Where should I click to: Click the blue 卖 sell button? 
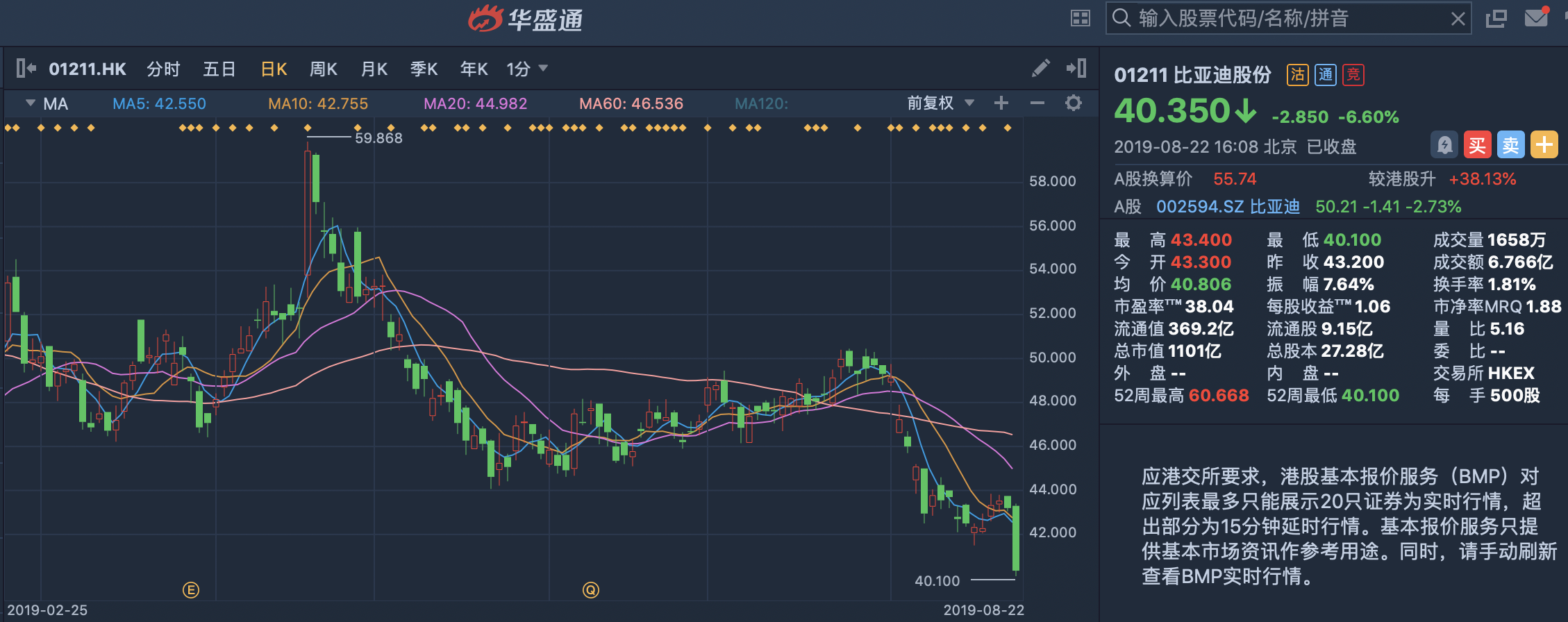point(1511,145)
